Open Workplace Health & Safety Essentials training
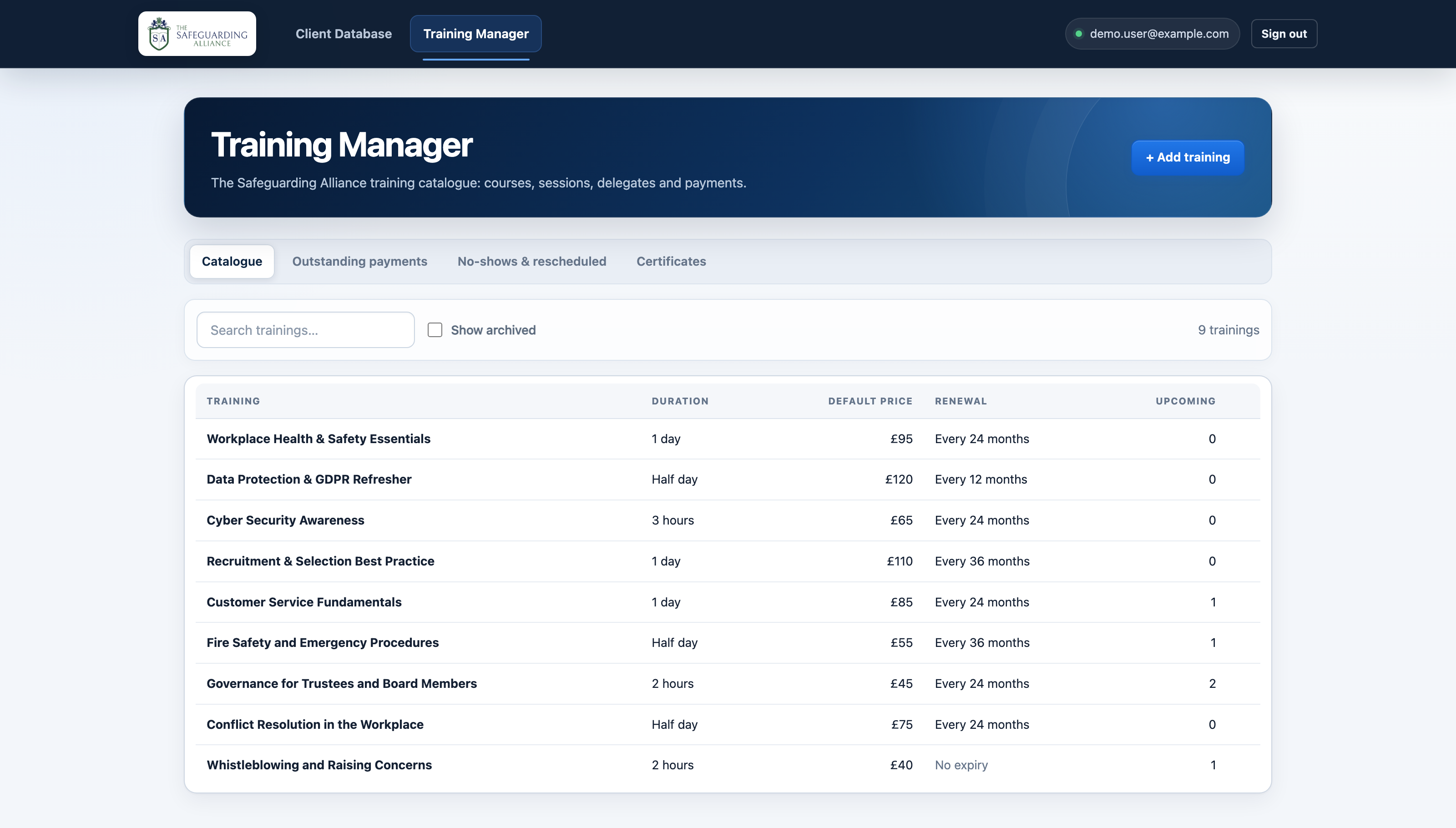The height and width of the screenshot is (828, 1456). coord(318,439)
